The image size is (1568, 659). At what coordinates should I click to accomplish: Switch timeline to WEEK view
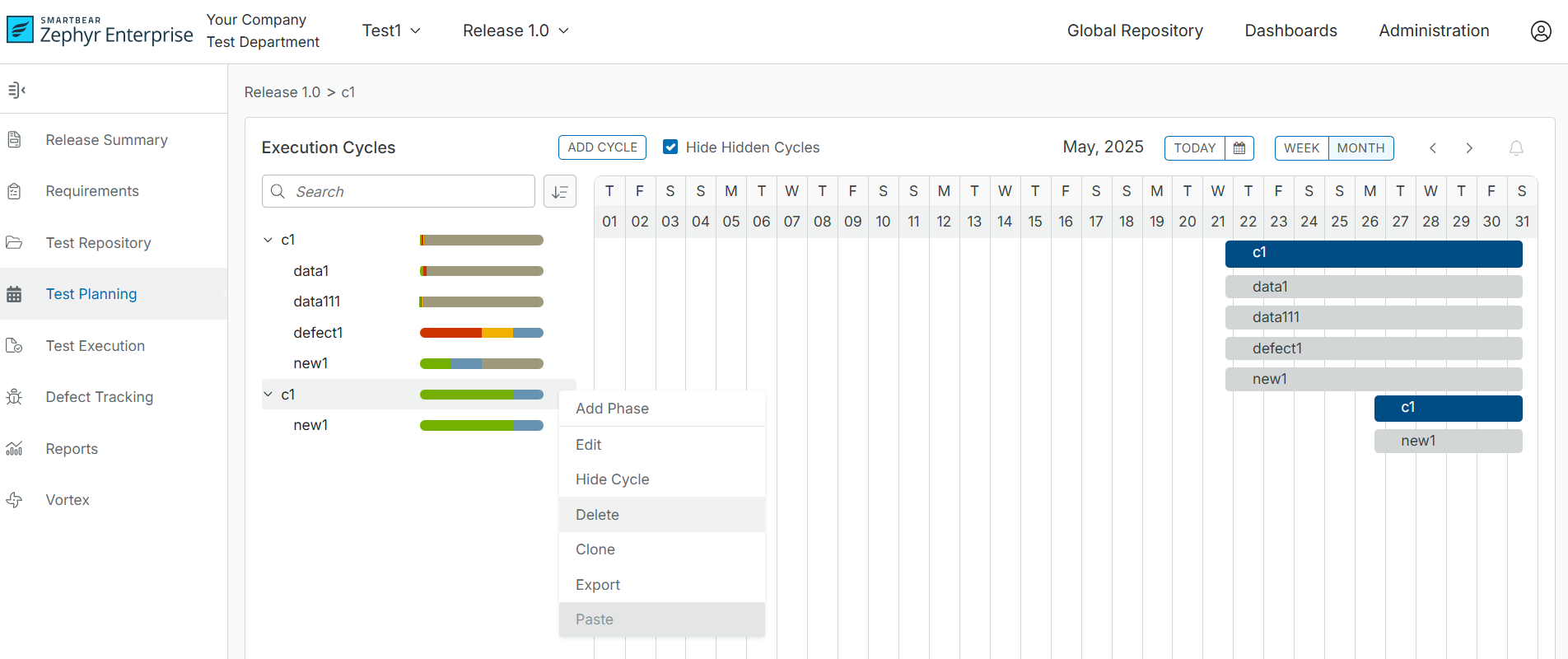tap(1301, 148)
